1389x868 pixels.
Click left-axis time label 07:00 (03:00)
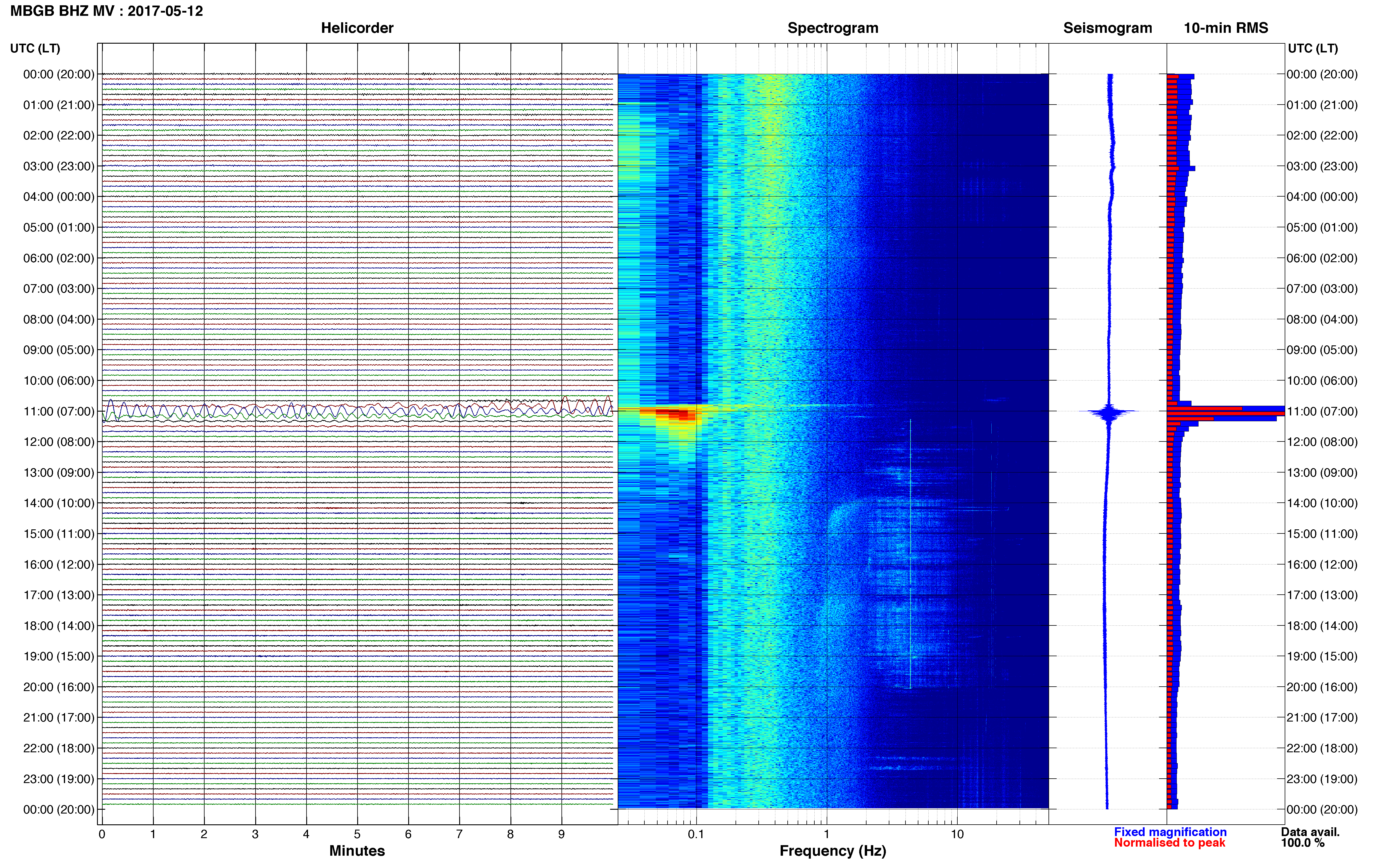(59, 289)
